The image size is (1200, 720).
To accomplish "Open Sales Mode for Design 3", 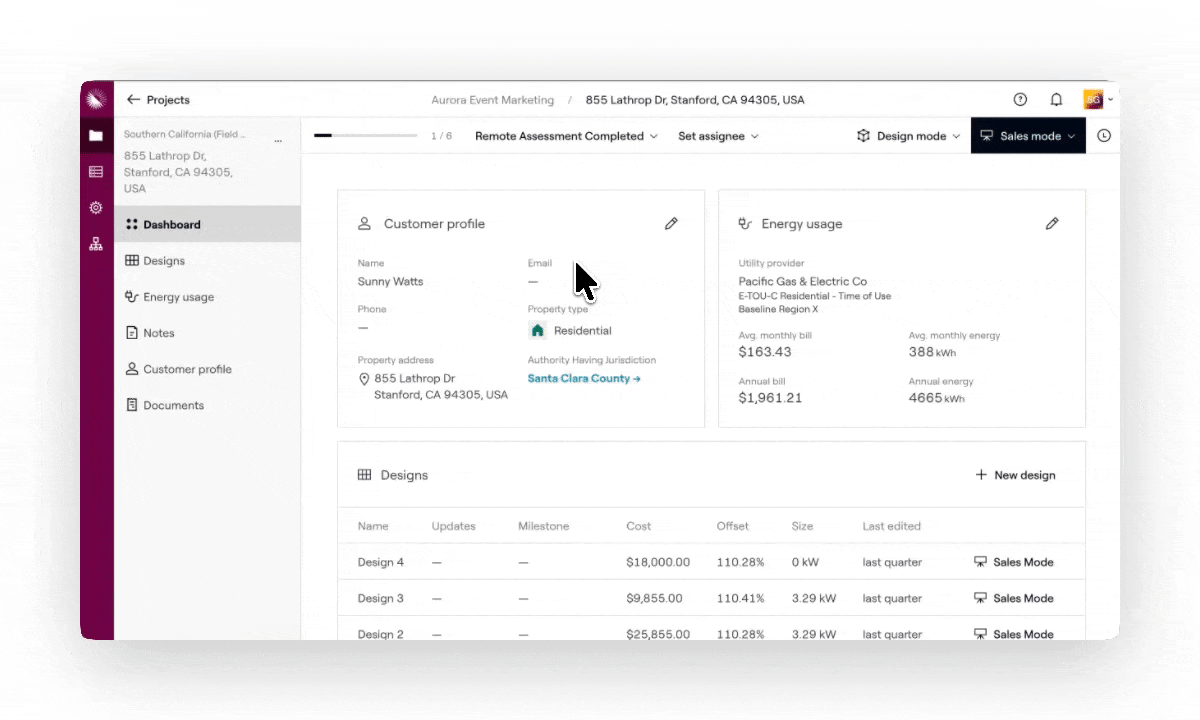I will point(1014,598).
